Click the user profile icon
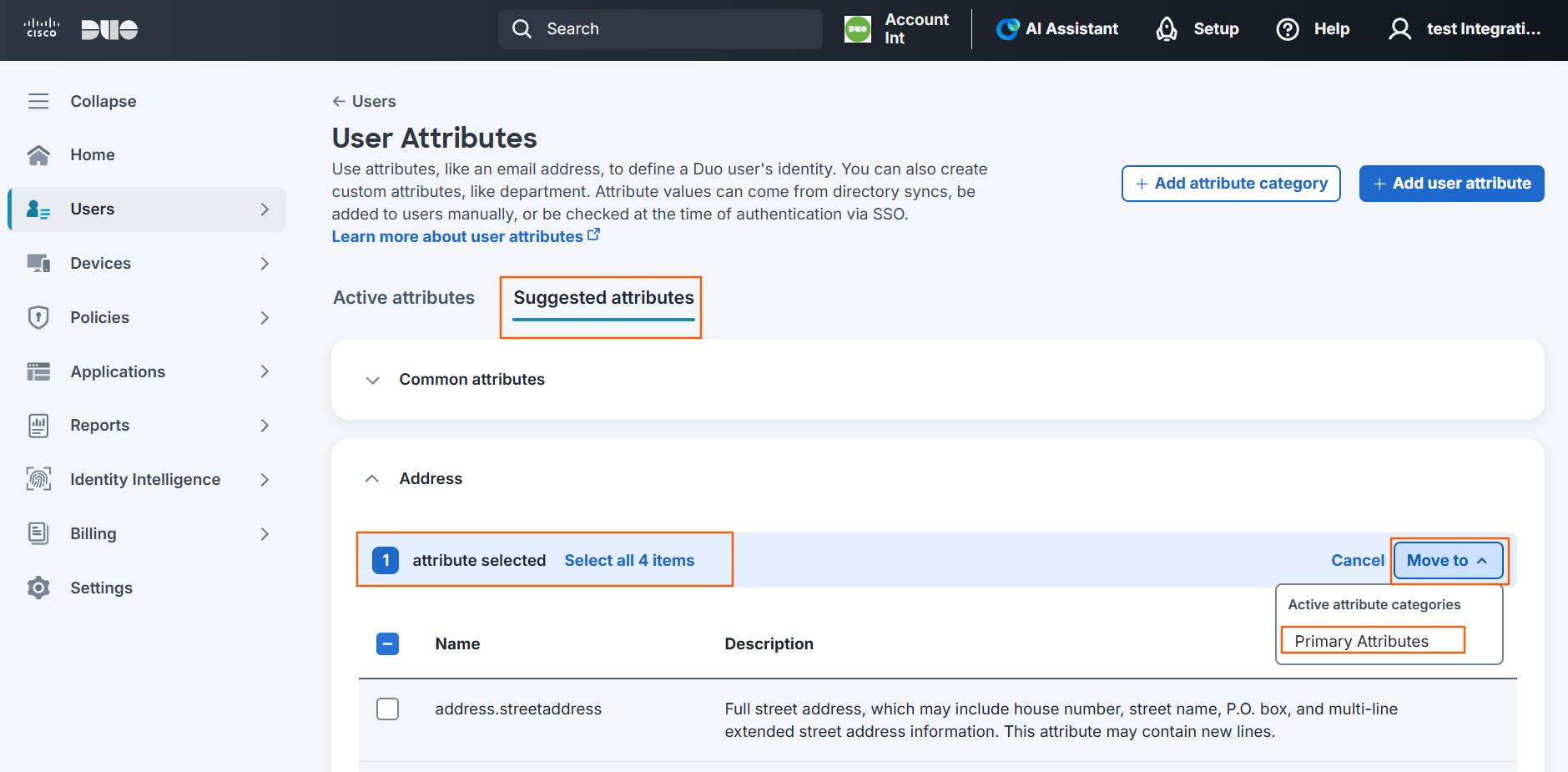1568x772 pixels. 1399,29
